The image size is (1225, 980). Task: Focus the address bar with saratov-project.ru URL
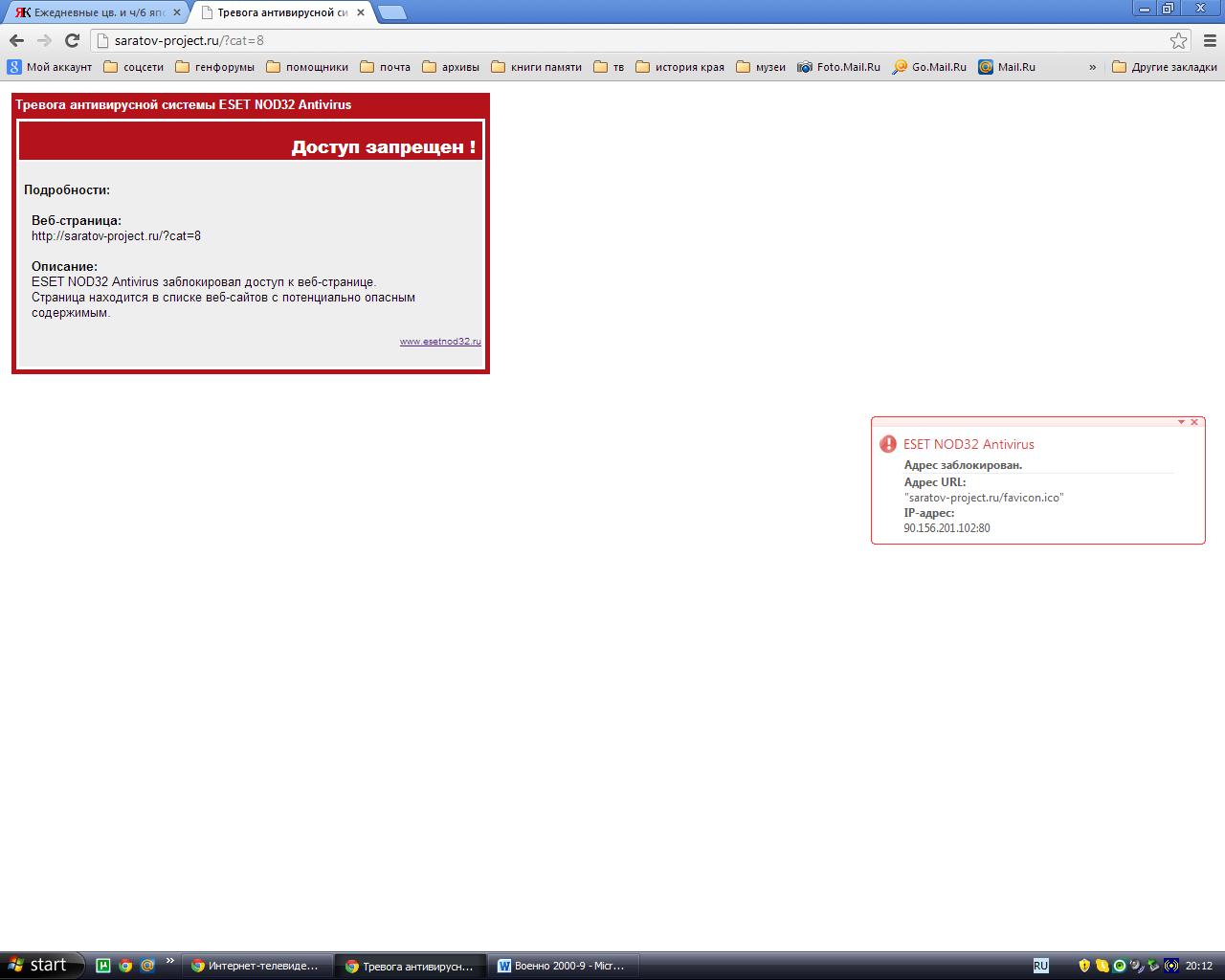(x=632, y=40)
